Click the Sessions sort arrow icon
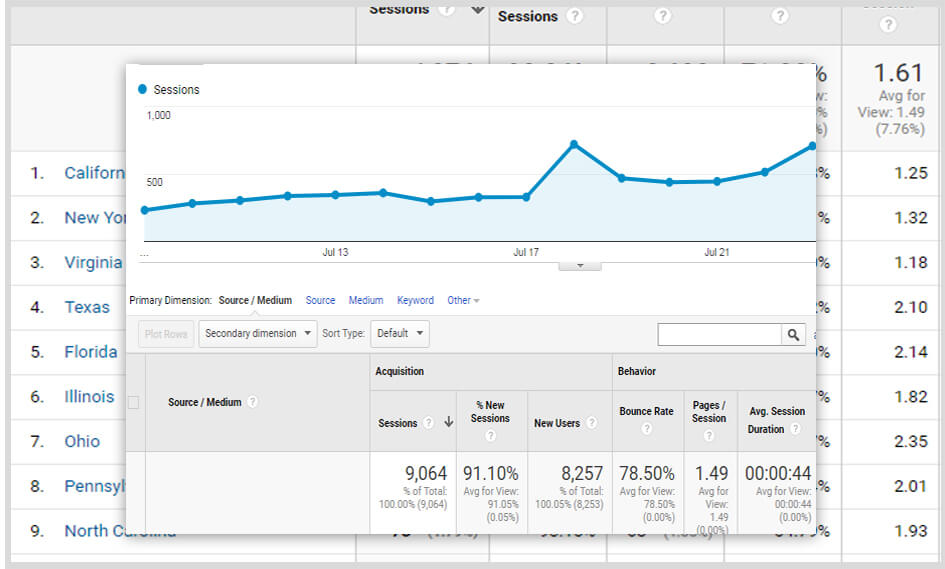The width and height of the screenshot is (945, 569). click(448, 423)
